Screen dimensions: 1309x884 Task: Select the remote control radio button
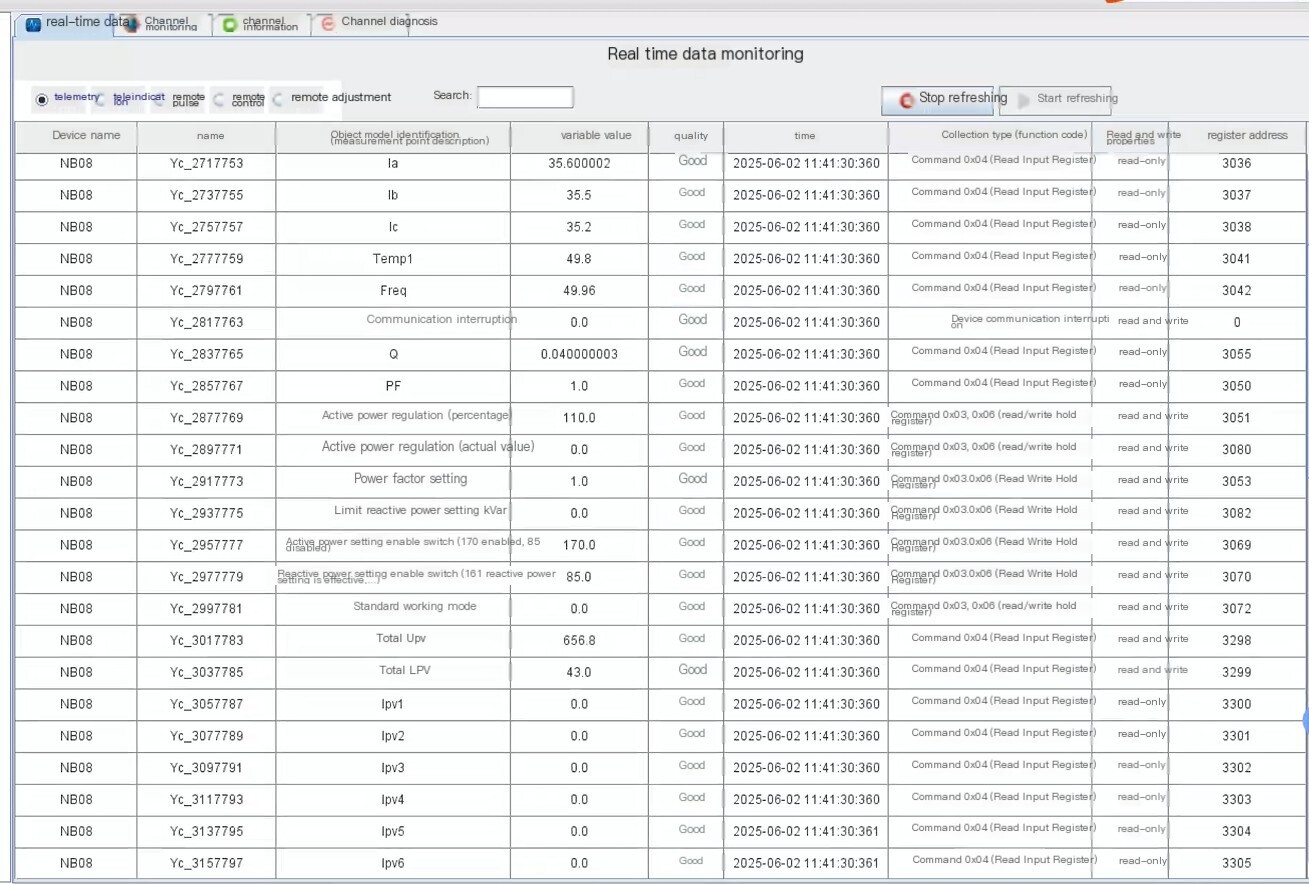click(x=219, y=99)
